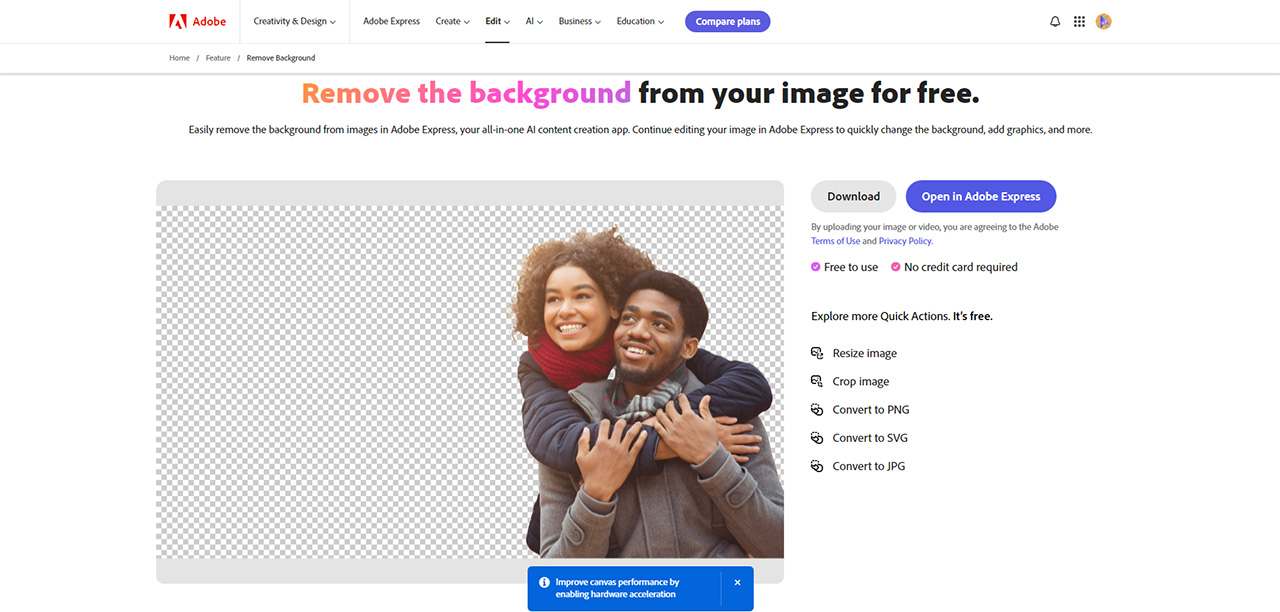1280x612 pixels.
Task: Expand the AI menu
Action: click(x=535, y=21)
